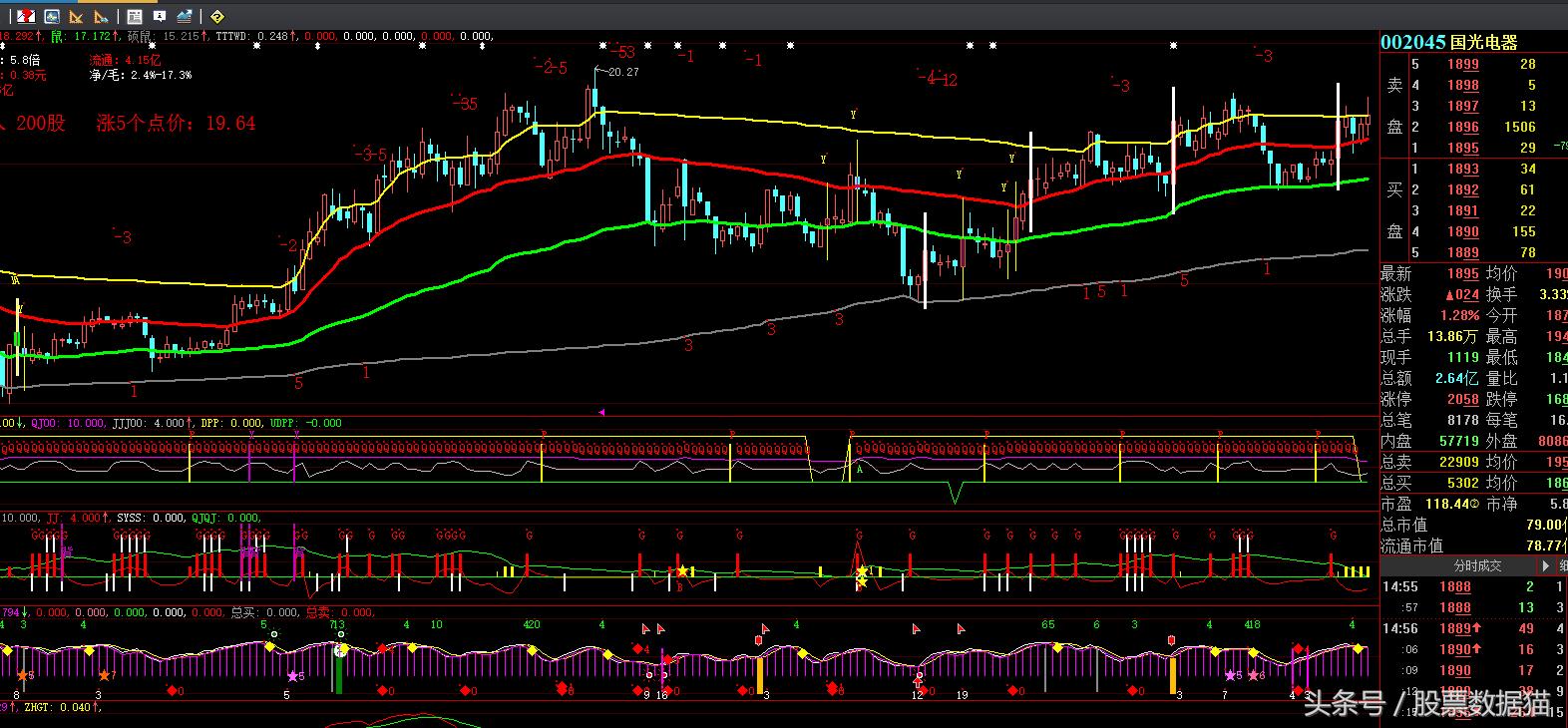Click the 14:56 trade row price 1889
Image resolution: width=1568 pixels, height=728 pixels.
click(x=1455, y=628)
